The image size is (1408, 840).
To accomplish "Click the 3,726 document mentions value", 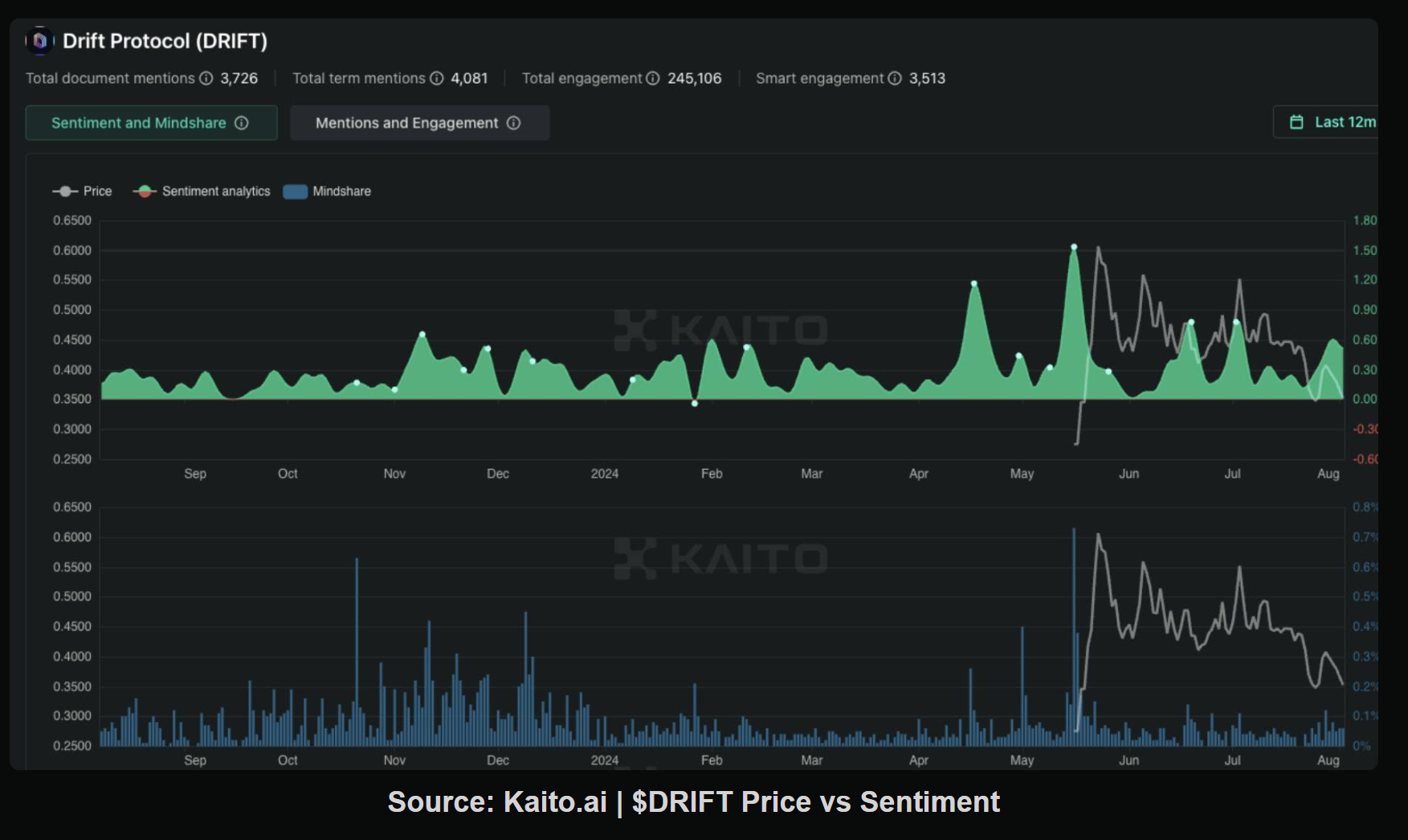I will tap(239, 78).
